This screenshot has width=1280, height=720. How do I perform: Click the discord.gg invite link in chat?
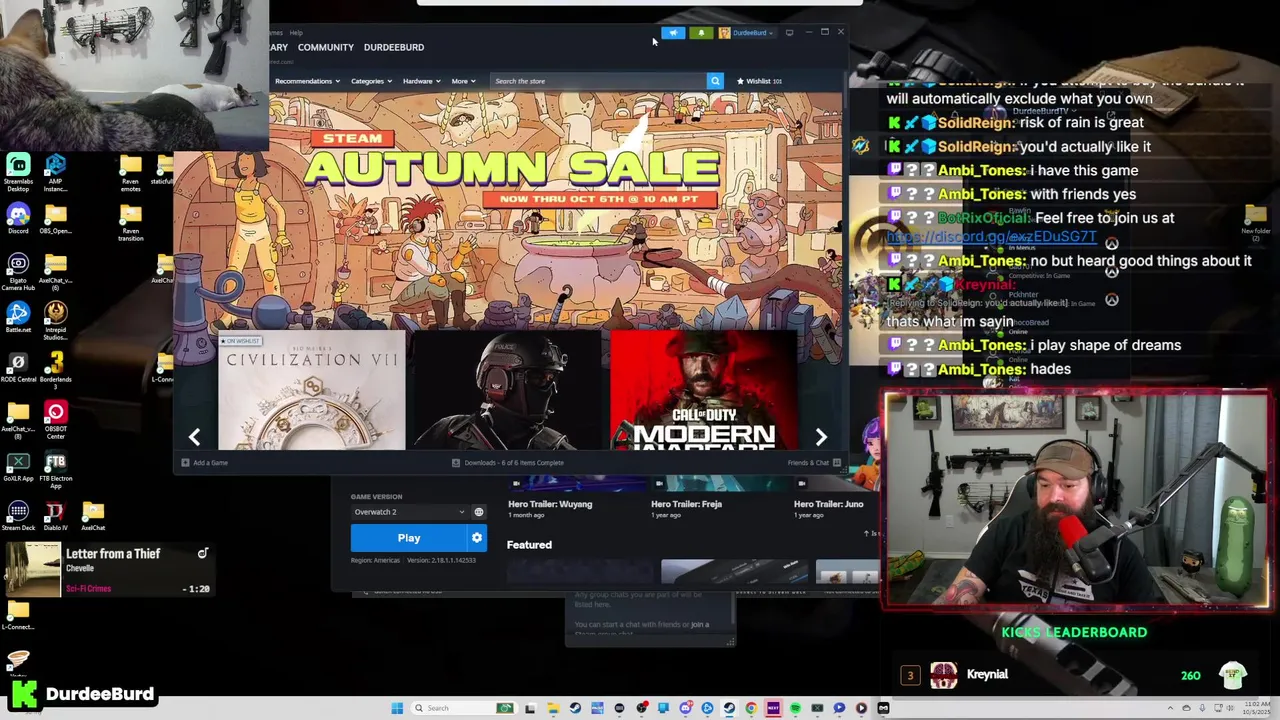[991, 237]
